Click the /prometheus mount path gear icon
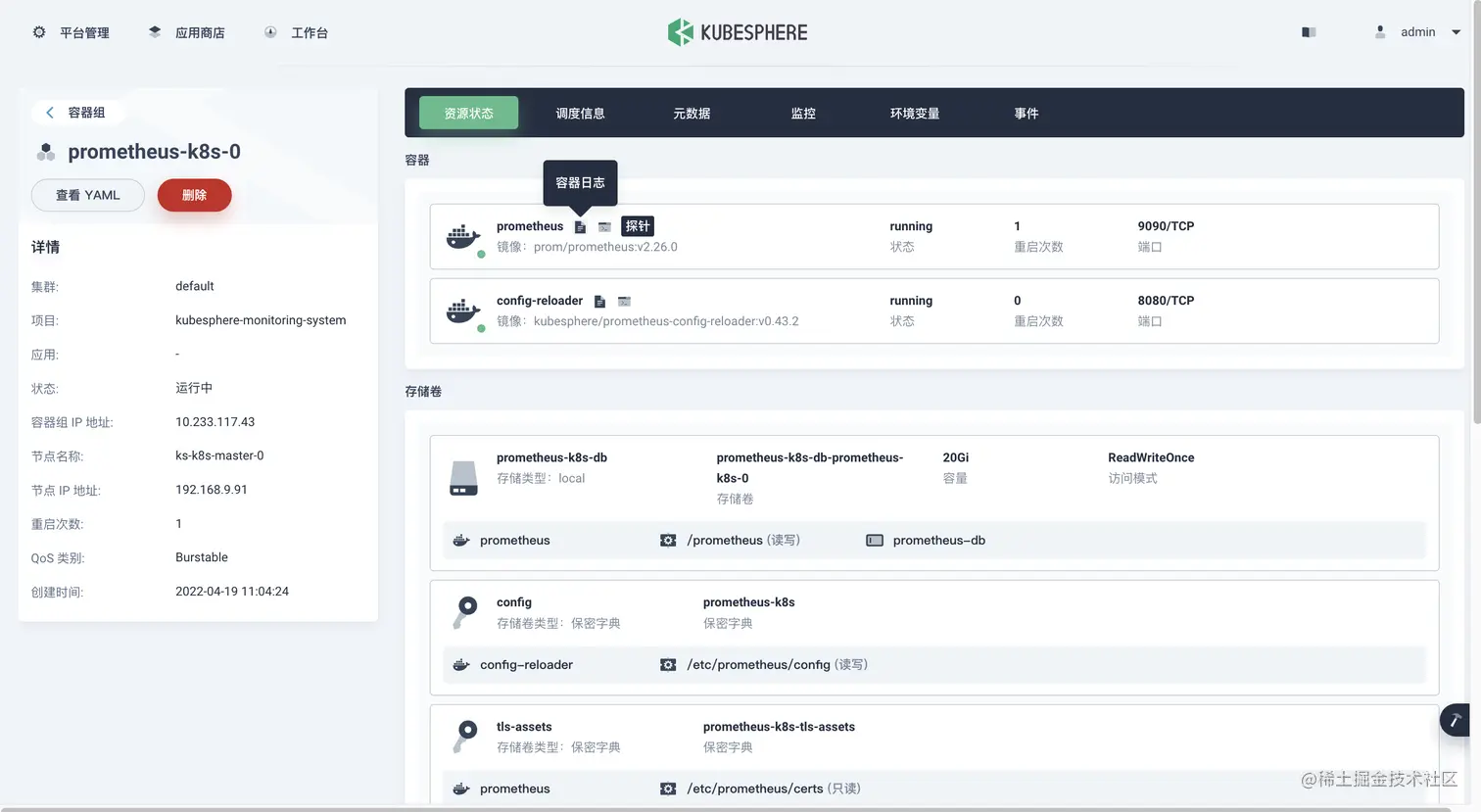This screenshot has height=812, width=1481. point(668,541)
